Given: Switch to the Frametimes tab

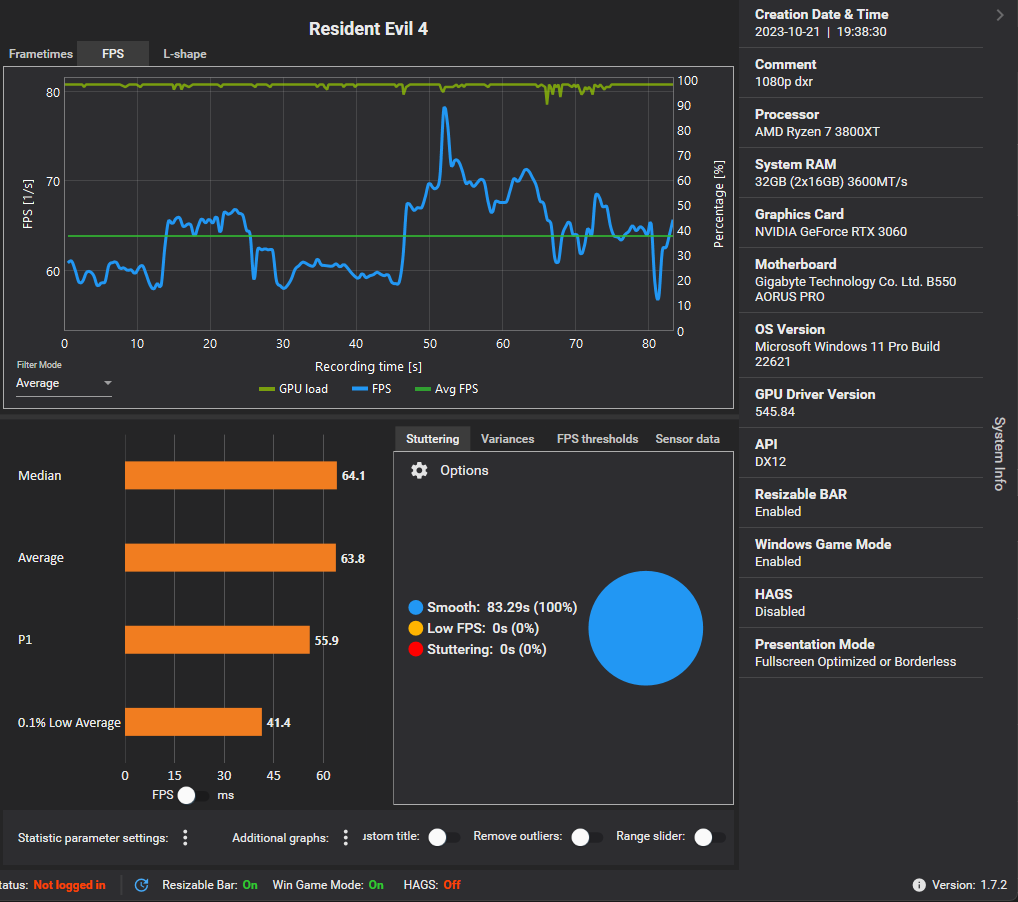Looking at the screenshot, I should click(40, 54).
